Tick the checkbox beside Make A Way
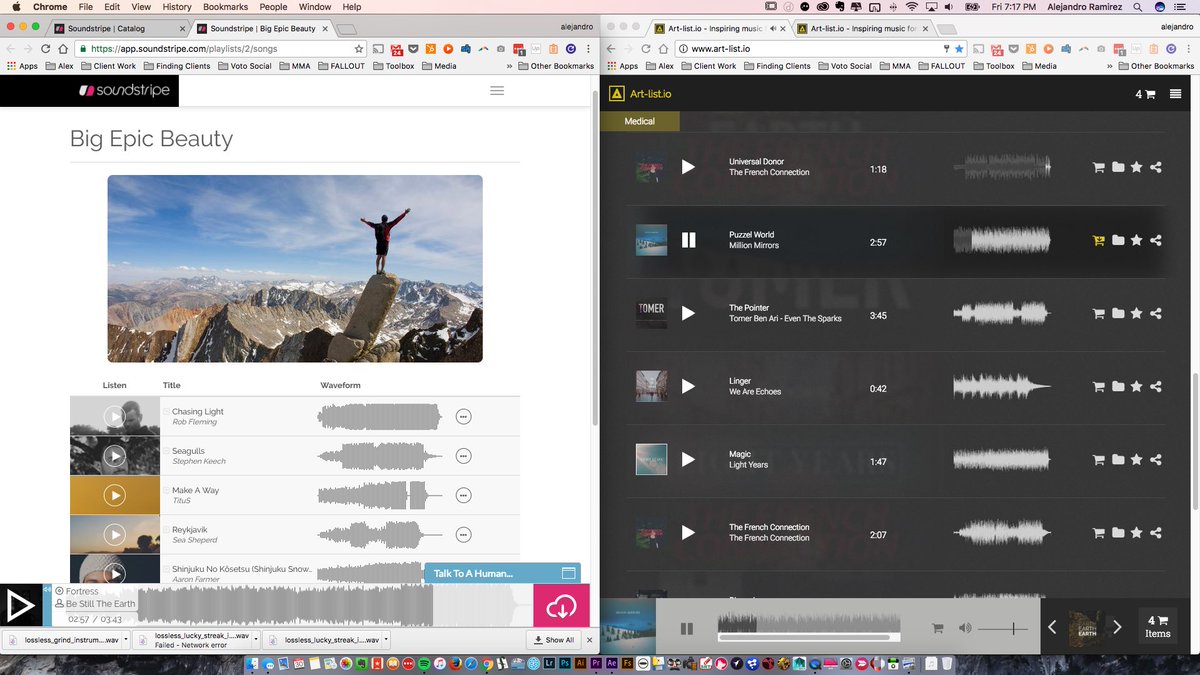The image size is (1200, 675). coord(166,490)
